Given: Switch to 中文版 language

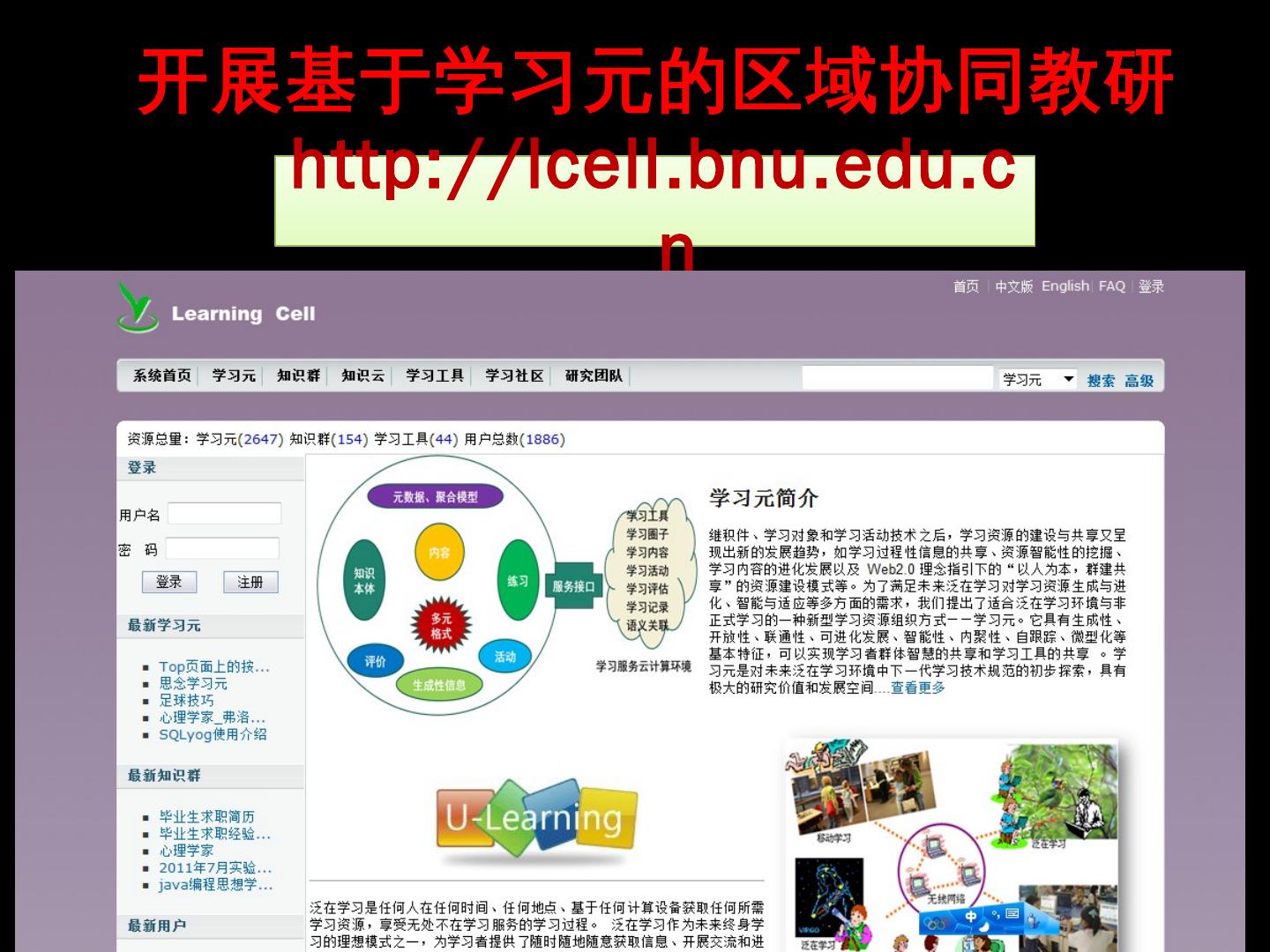Looking at the screenshot, I should 1013,286.
